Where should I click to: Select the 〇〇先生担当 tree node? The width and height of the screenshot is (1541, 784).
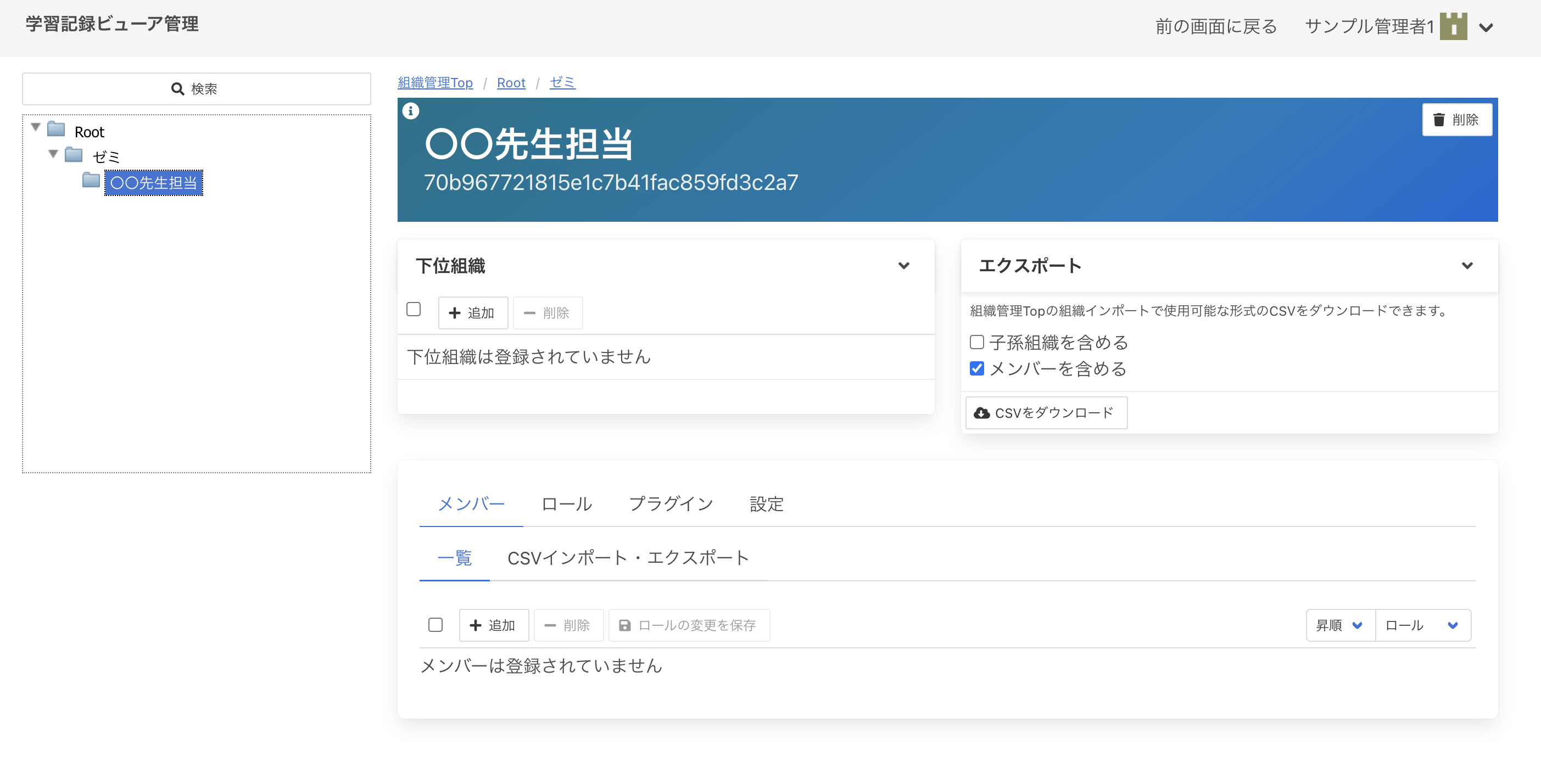coord(154,182)
